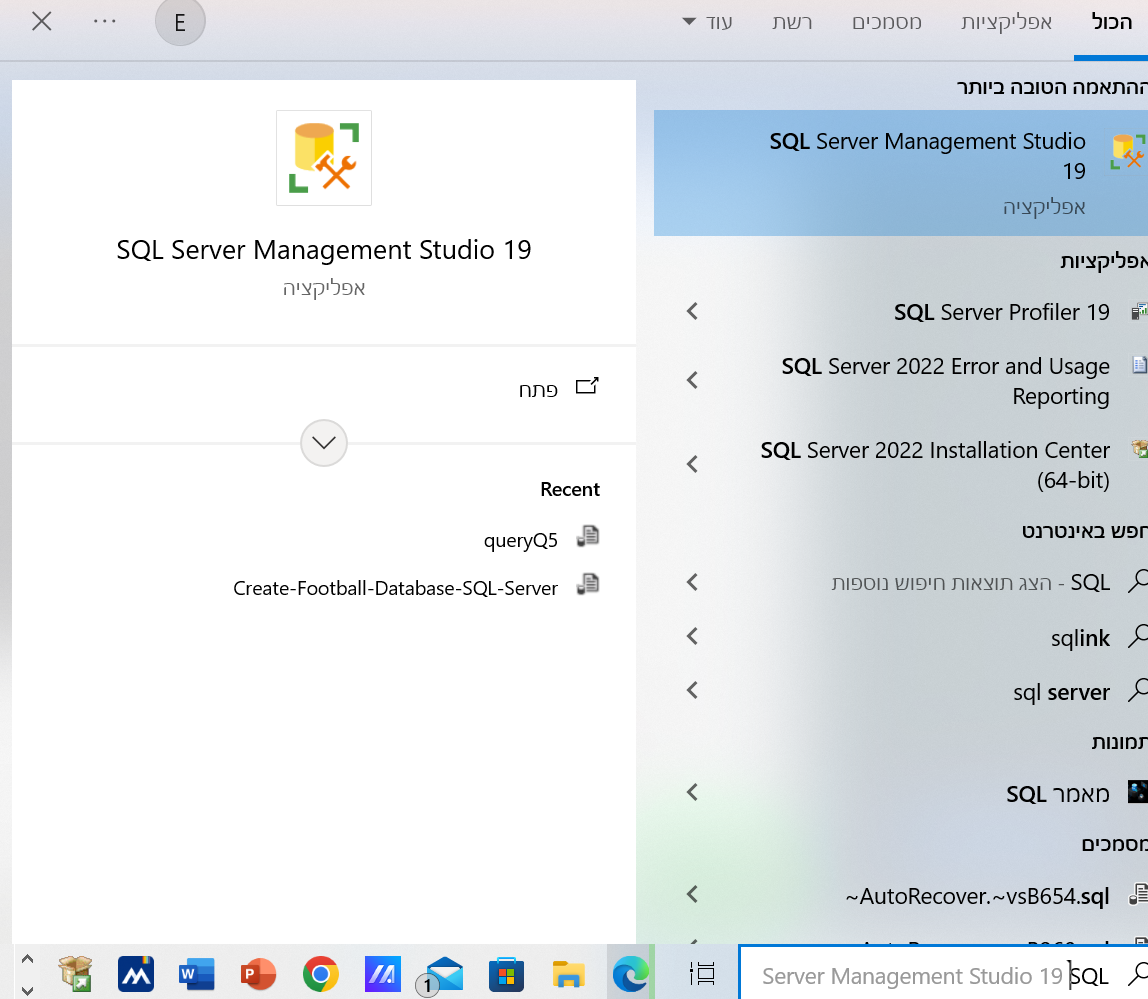Expand SQL Server 2022 Installation Center options
The height and width of the screenshot is (999, 1148).
coord(692,465)
